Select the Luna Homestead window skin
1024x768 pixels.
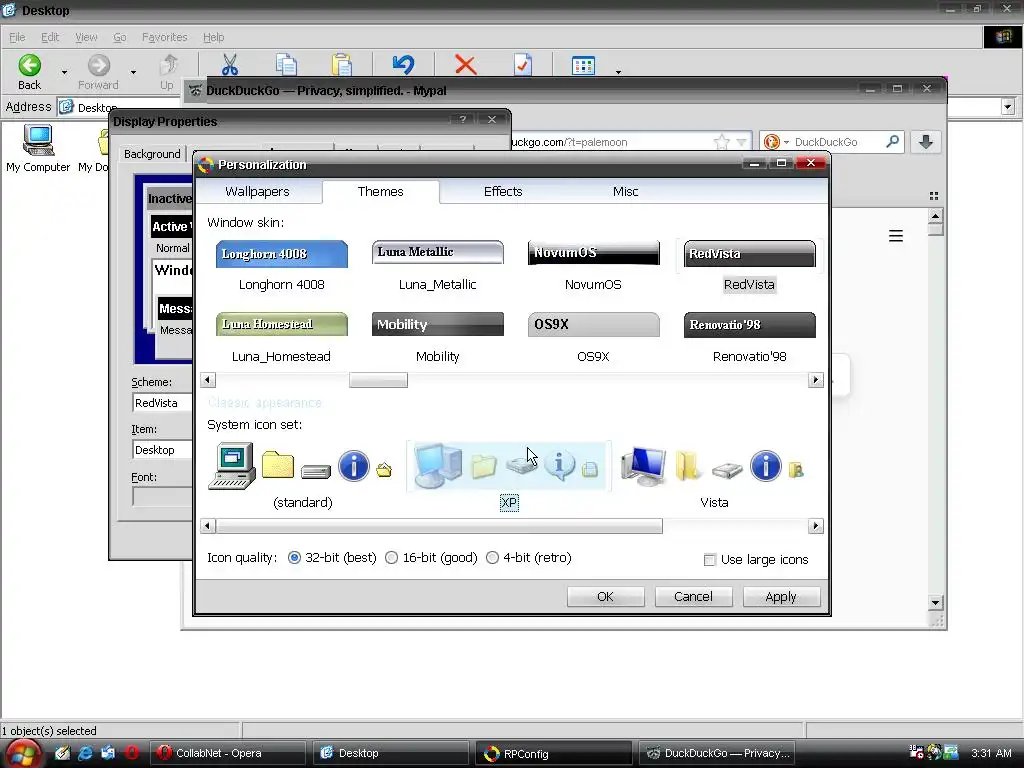coord(281,325)
